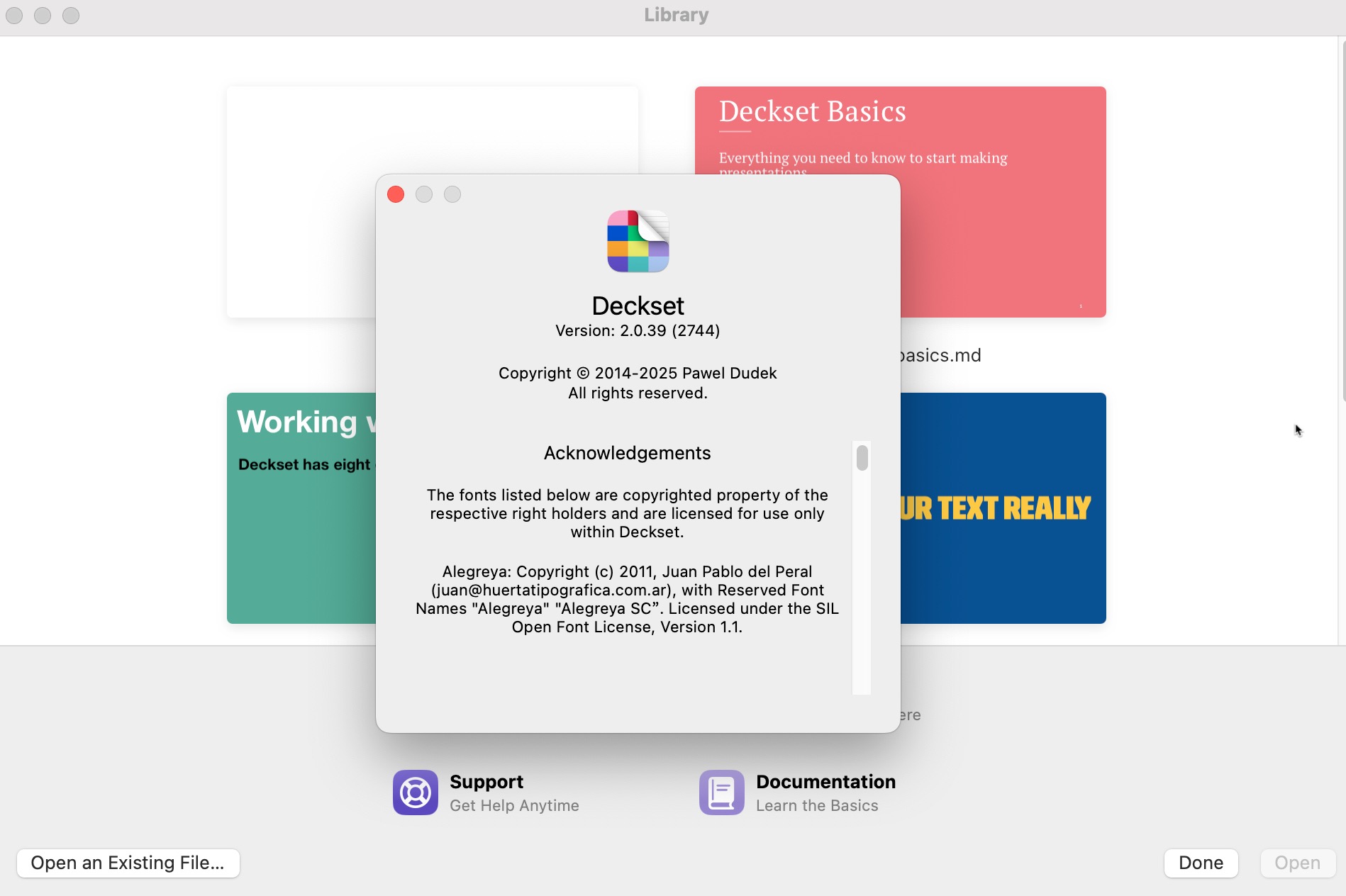Click the Get Help Anytime subtitle
The width and height of the screenshot is (1346, 896).
514,805
